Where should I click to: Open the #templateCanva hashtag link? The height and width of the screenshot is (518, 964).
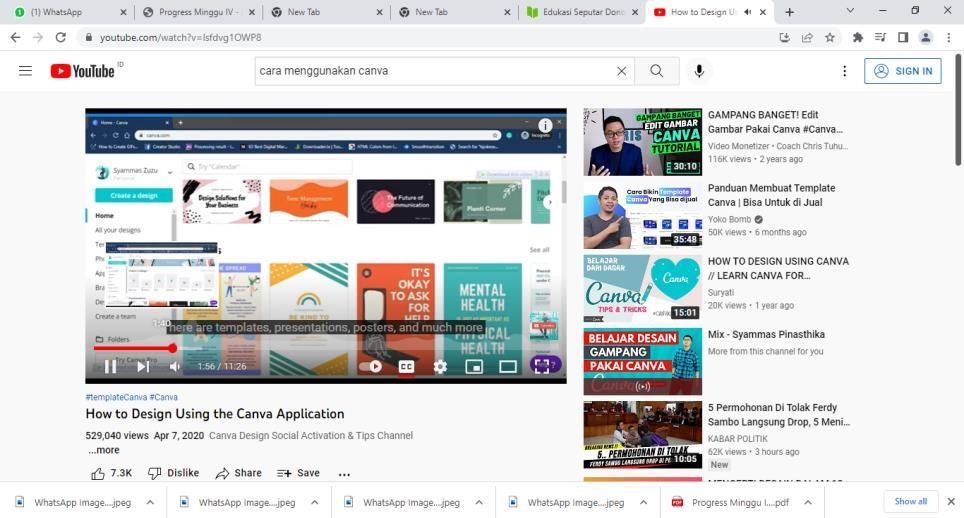click(116, 398)
